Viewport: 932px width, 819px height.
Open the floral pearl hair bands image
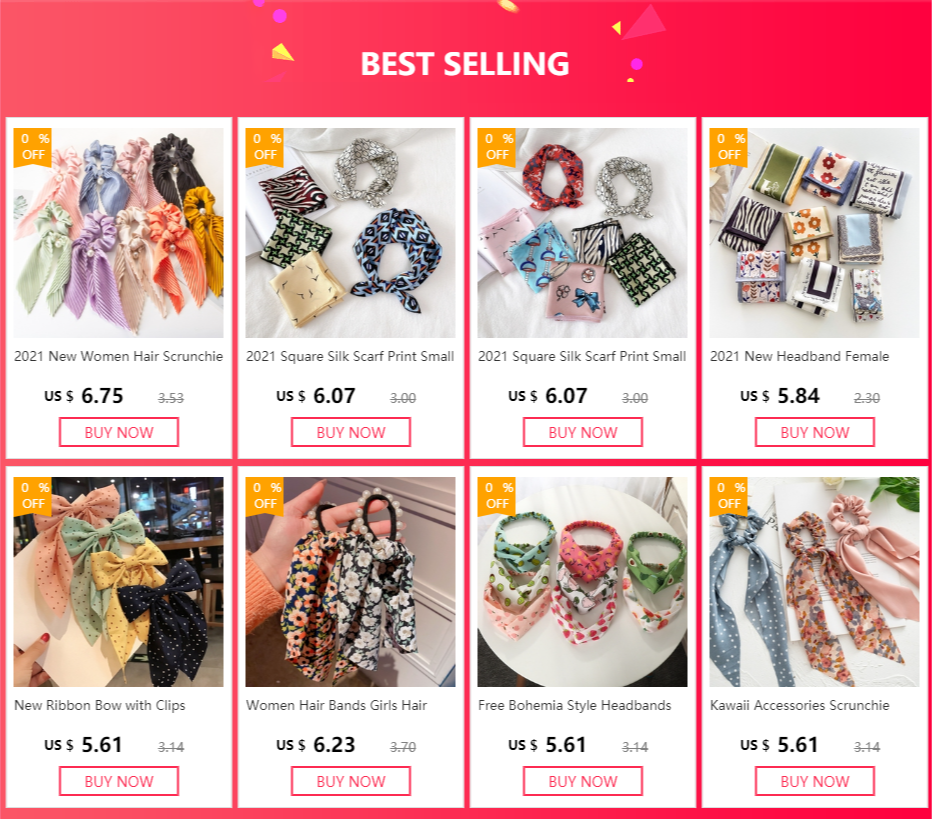[x=351, y=582]
